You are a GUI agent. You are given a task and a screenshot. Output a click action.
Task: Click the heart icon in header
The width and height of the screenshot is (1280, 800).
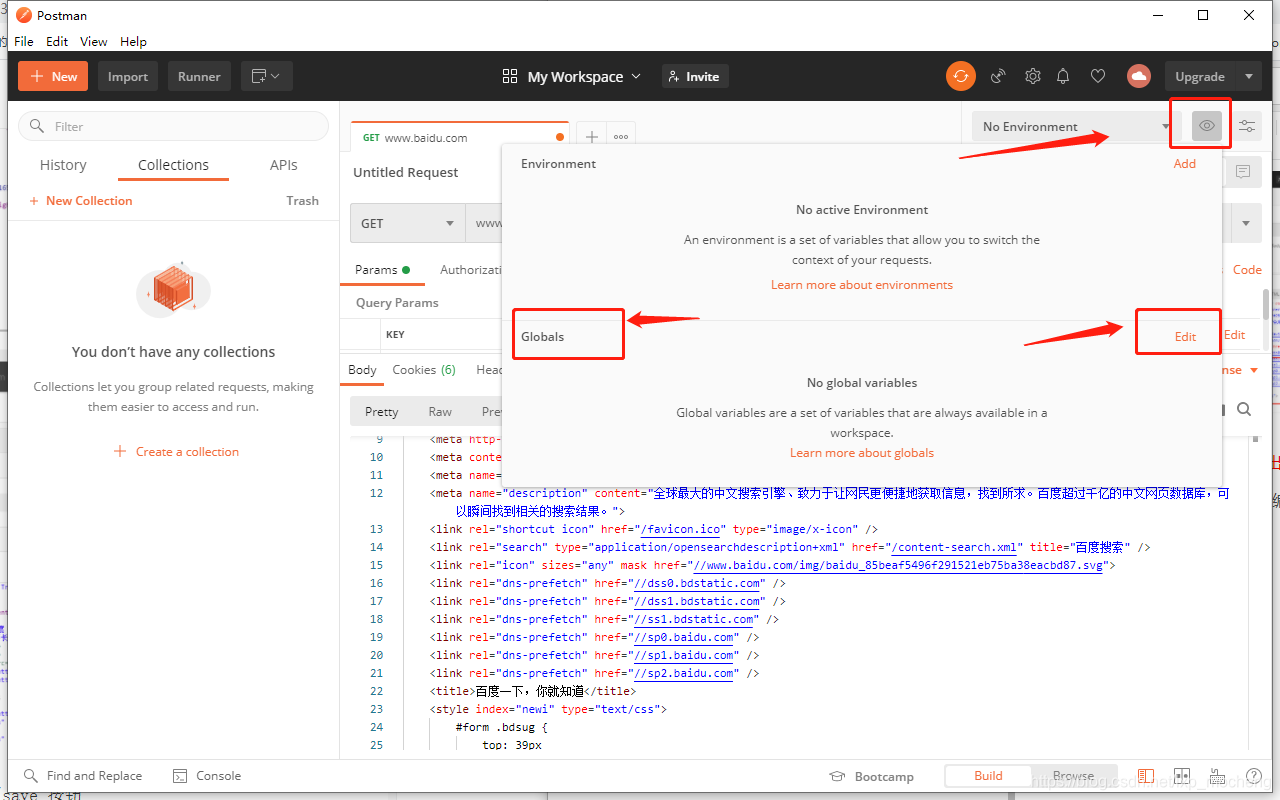[1098, 76]
